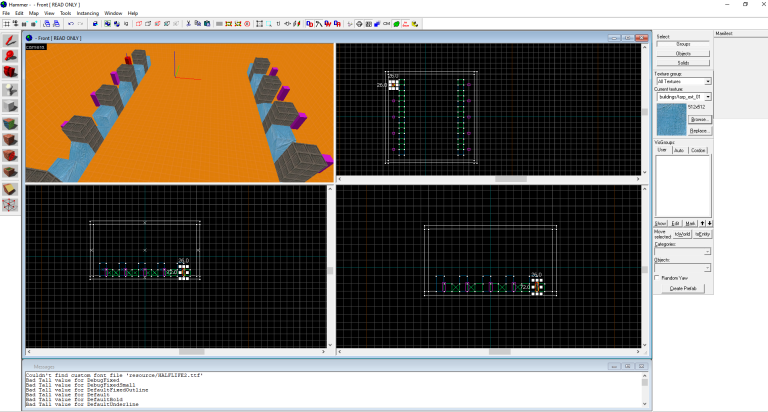This screenshot has height=412, width=768.
Task: Click the Create Prefab button
Action: (x=683, y=288)
